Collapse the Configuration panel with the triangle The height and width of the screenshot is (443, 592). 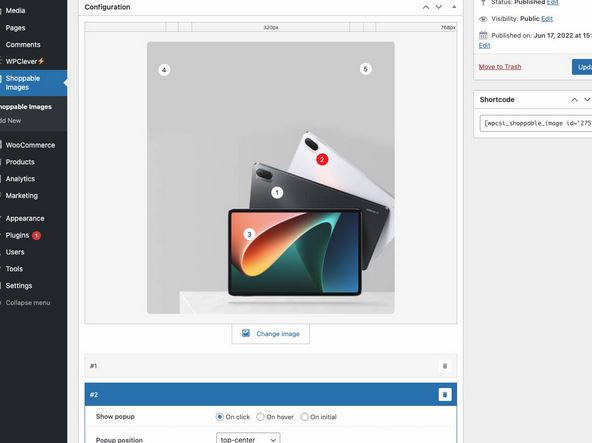(x=454, y=7)
